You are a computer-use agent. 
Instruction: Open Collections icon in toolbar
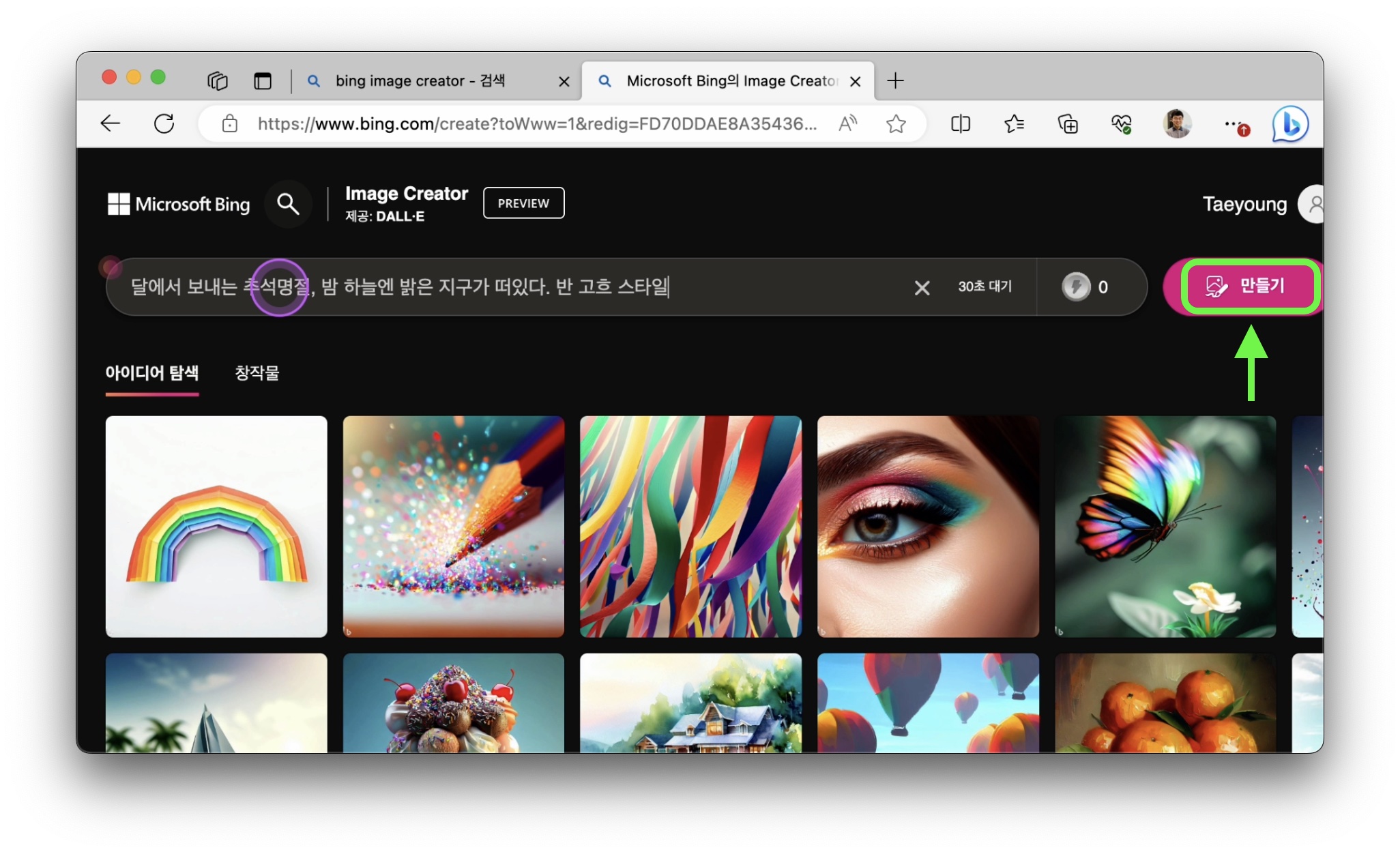tap(1068, 123)
